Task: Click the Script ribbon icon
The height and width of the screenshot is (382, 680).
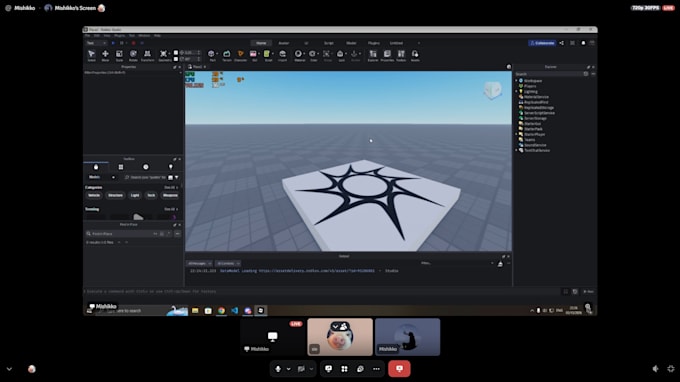Action: (x=268, y=55)
